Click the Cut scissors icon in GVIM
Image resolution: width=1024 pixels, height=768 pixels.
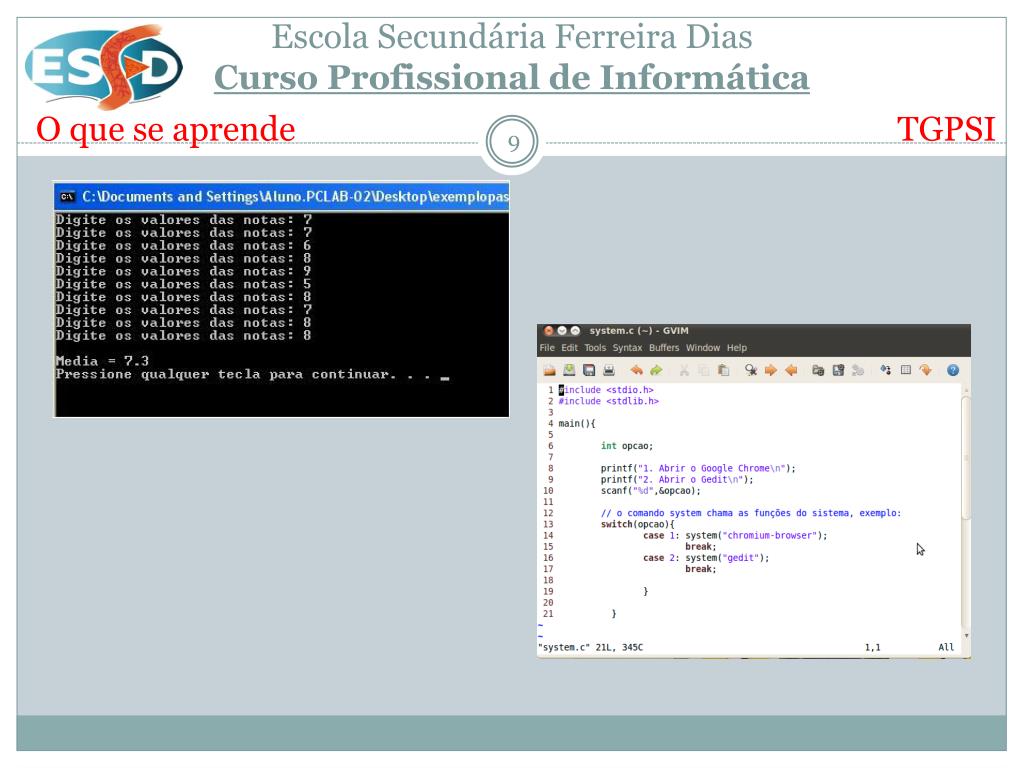(684, 370)
